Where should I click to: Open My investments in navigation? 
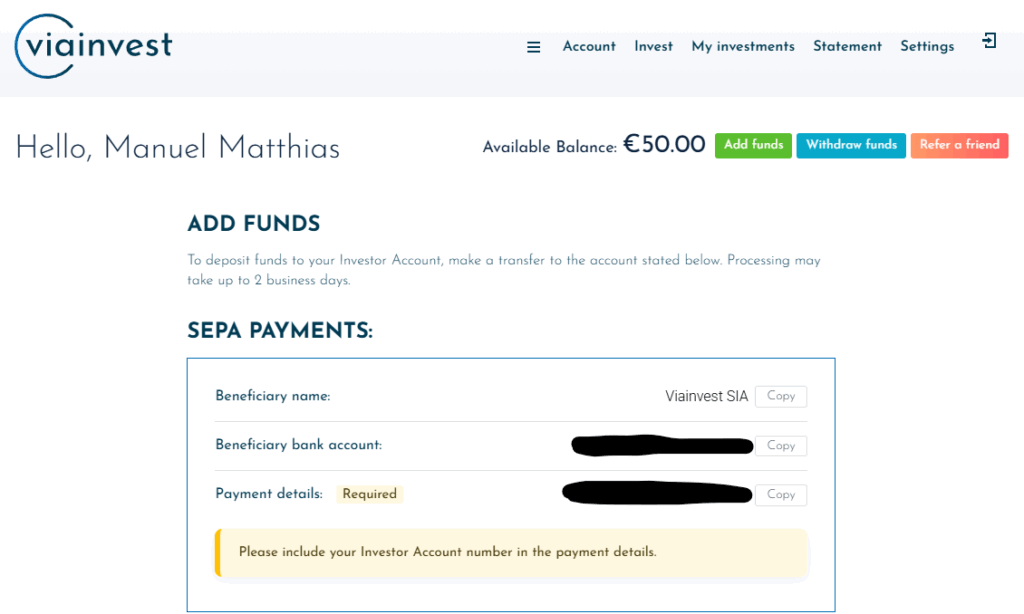[x=743, y=47]
